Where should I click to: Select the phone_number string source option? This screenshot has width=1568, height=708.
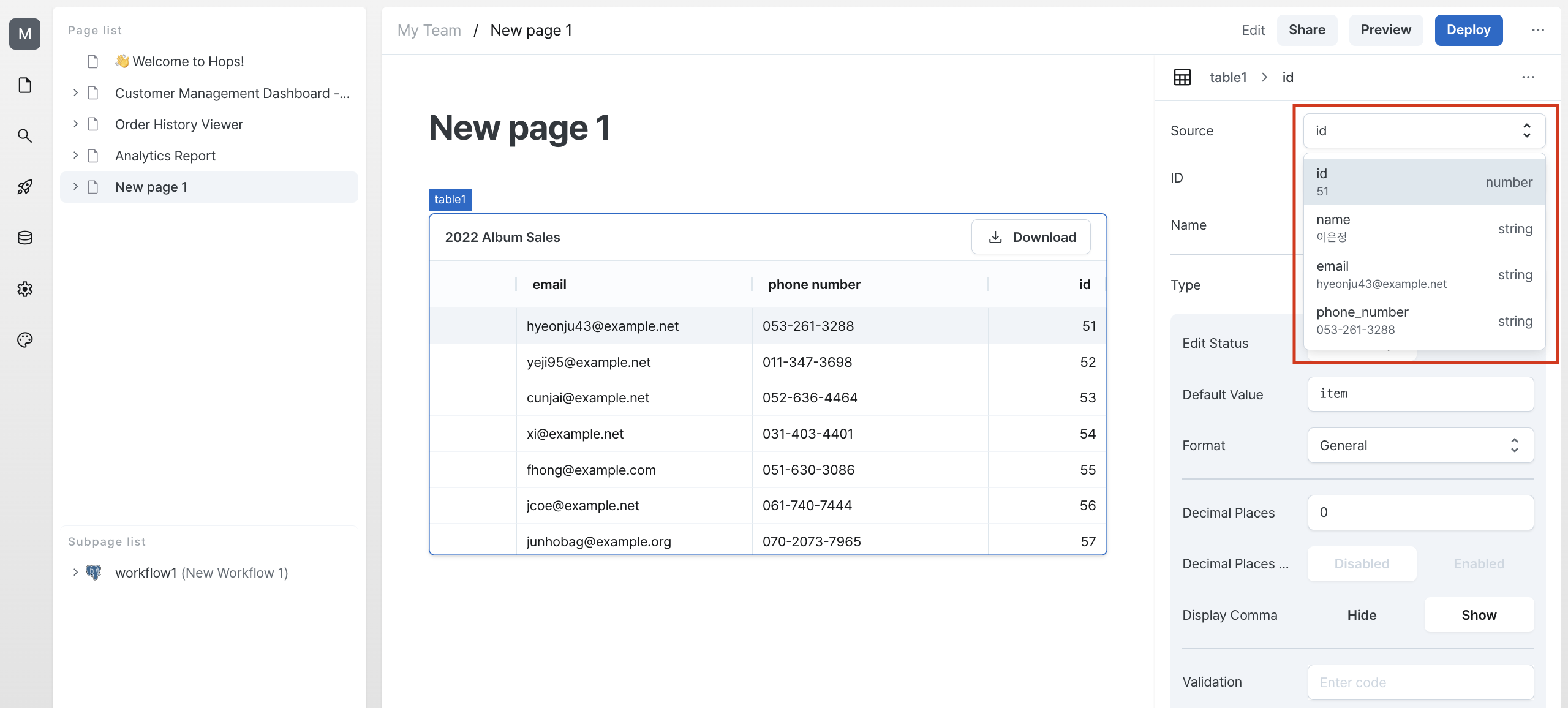[x=1424, y=320]
